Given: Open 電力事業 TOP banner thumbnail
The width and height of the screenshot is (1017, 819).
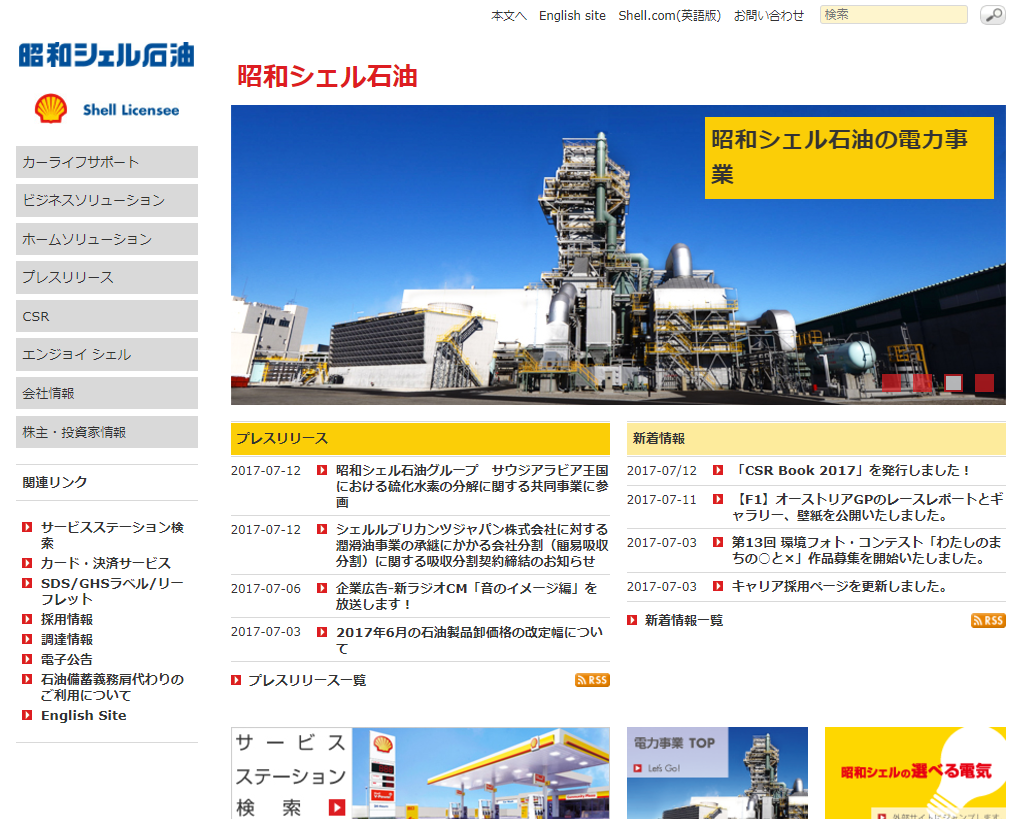Looking at the screenshot, I should 717,773.
